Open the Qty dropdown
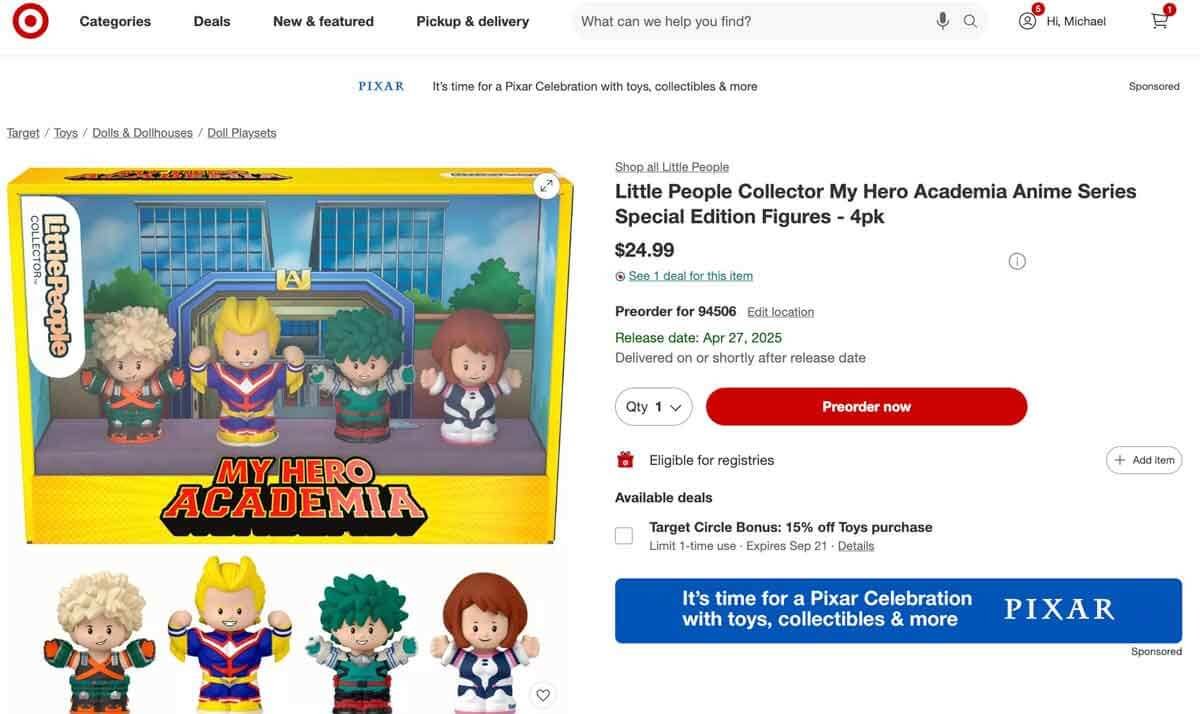 pos(653,406)
